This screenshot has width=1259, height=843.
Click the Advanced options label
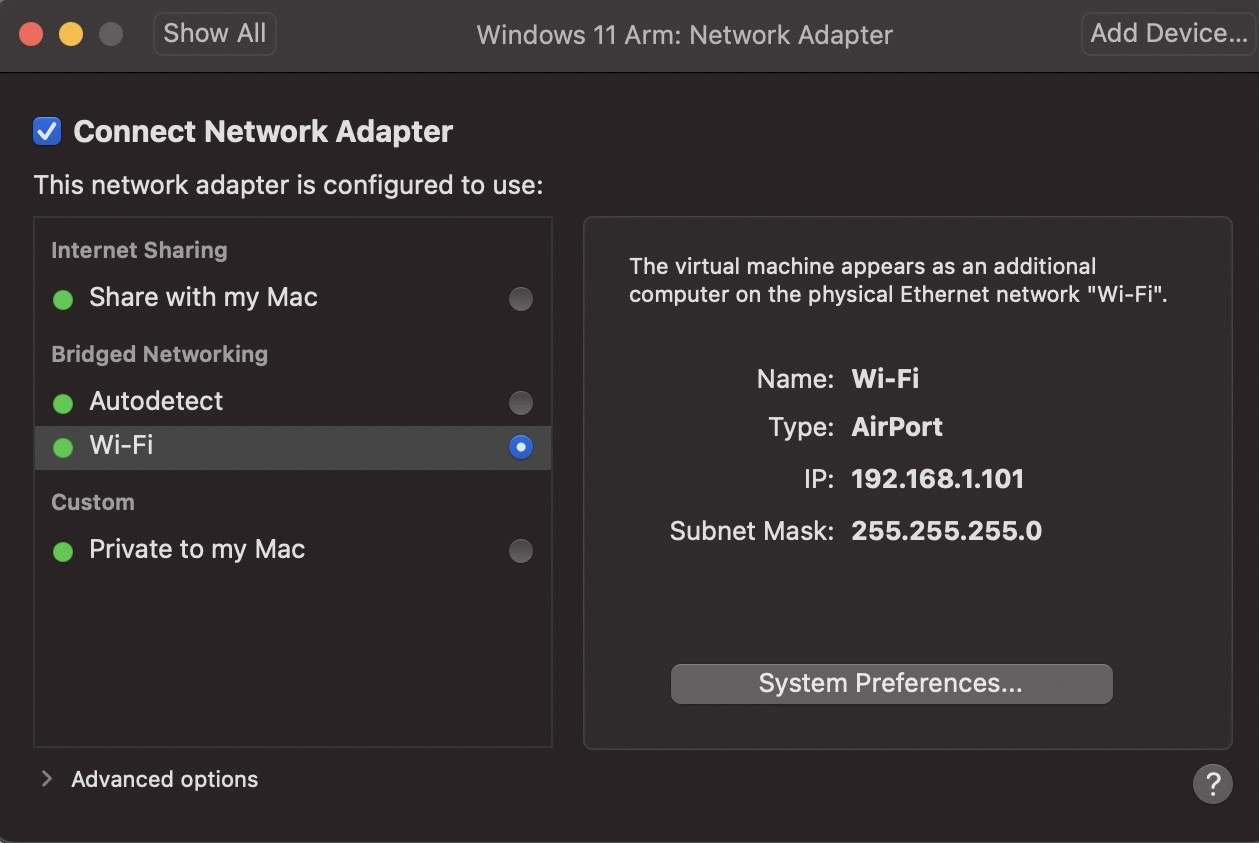[x=165, y=779]
